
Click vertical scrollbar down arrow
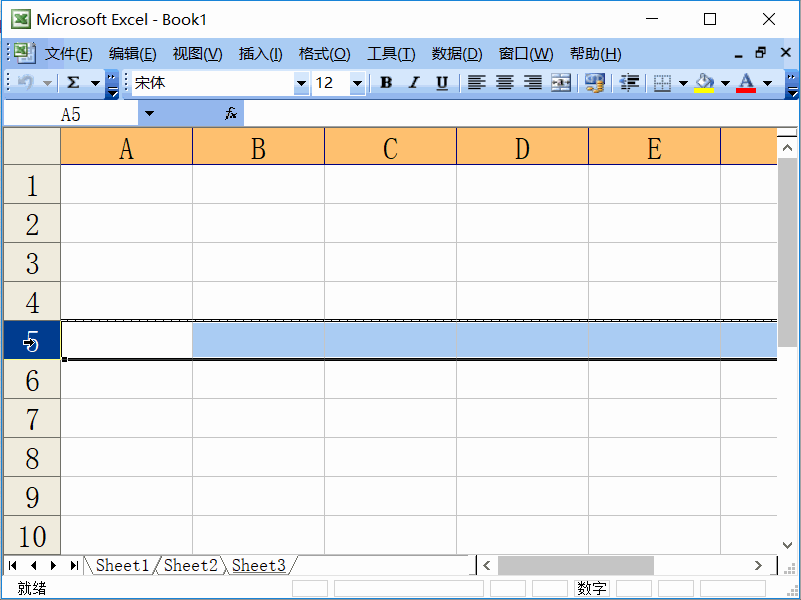[x=787, y=545]
